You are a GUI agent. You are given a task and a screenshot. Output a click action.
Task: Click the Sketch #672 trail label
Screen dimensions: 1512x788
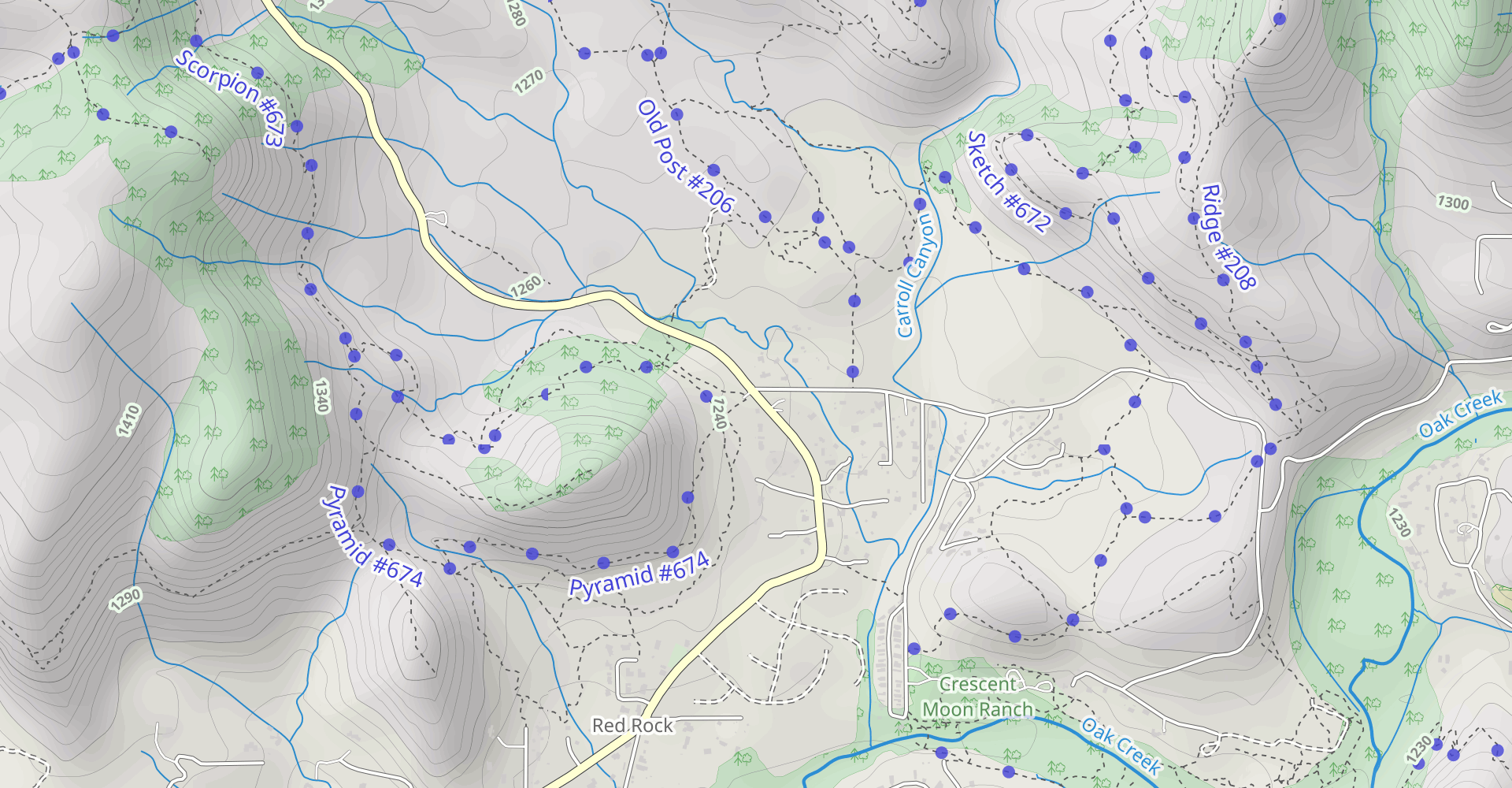pyautogui.click(x=1008, y=182)
